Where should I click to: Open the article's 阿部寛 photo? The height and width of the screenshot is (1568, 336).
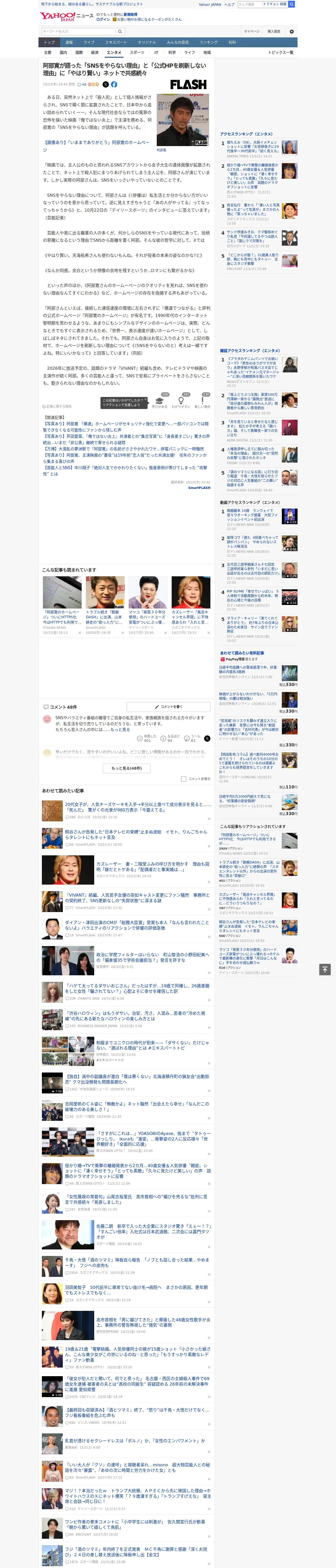pos(183,119)
